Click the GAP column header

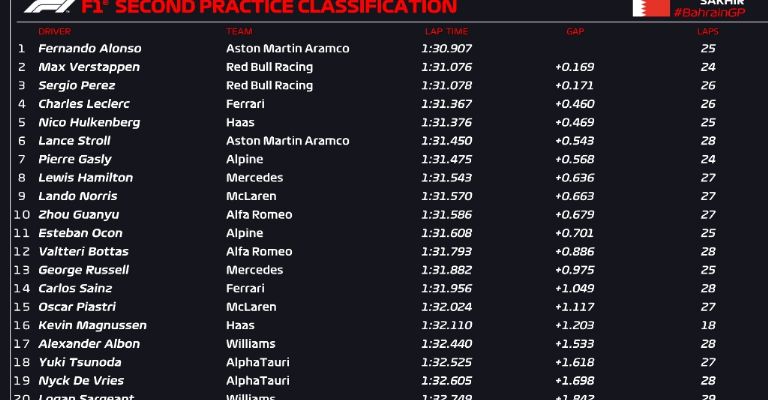coord(575,32)
